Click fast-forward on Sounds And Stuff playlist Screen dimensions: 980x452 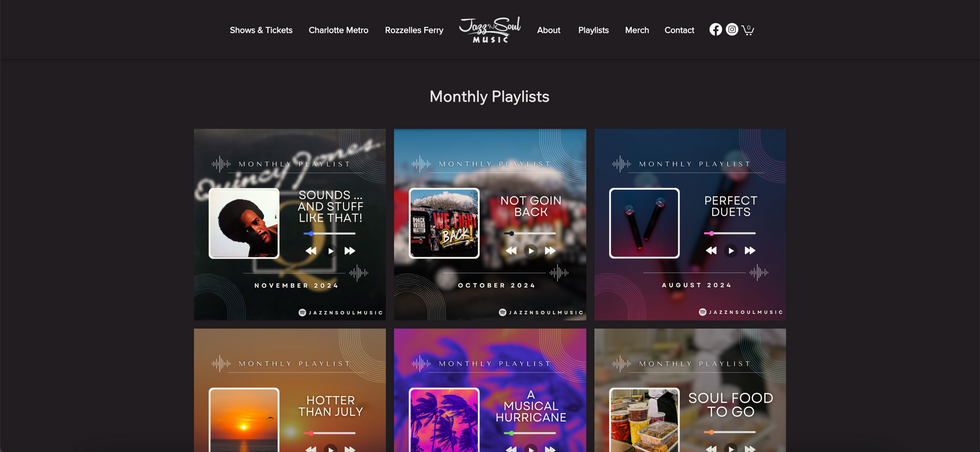[x=350, y=251]
